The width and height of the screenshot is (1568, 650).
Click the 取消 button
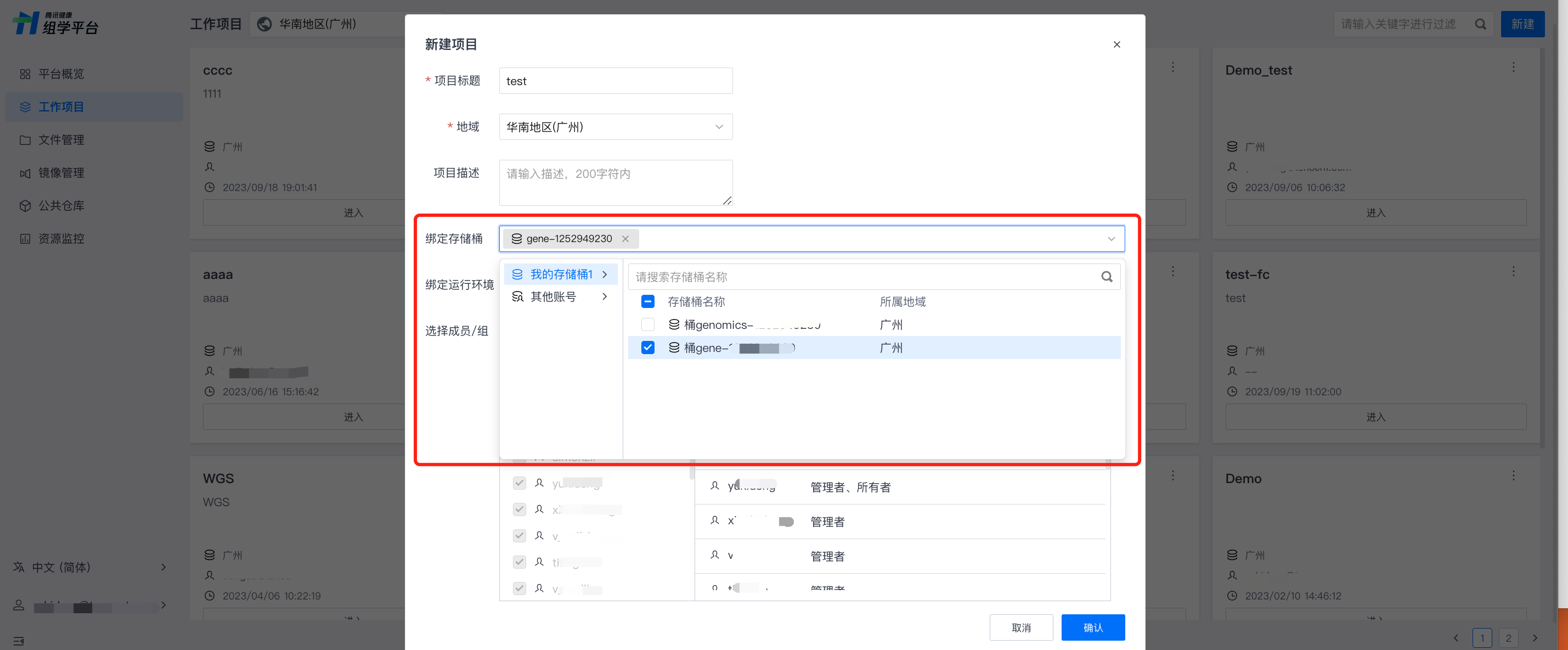coord(1021,627)
